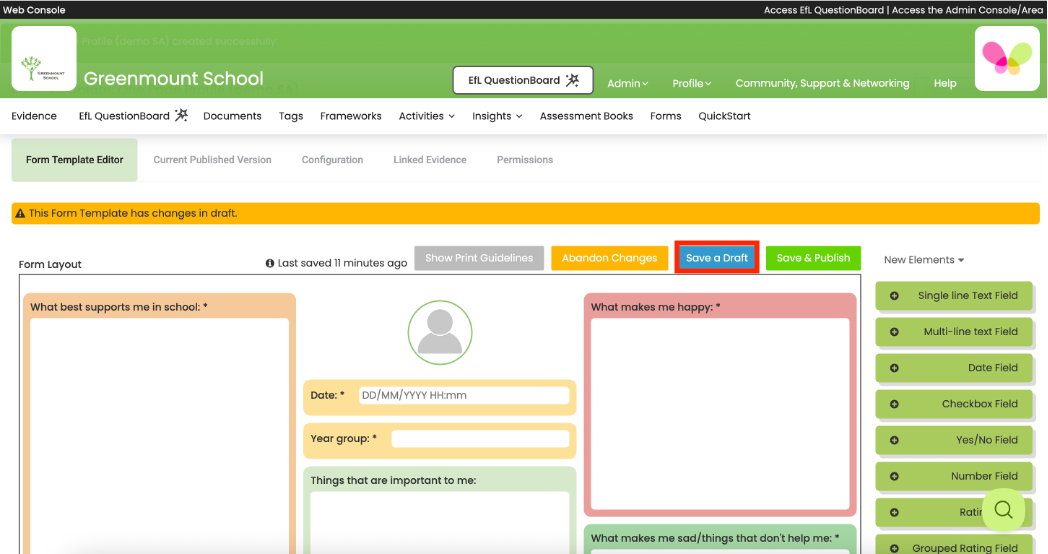Viewport: 1048px width, 554px height.
Task: Add a Number Field element
Action: click(954, 476)
